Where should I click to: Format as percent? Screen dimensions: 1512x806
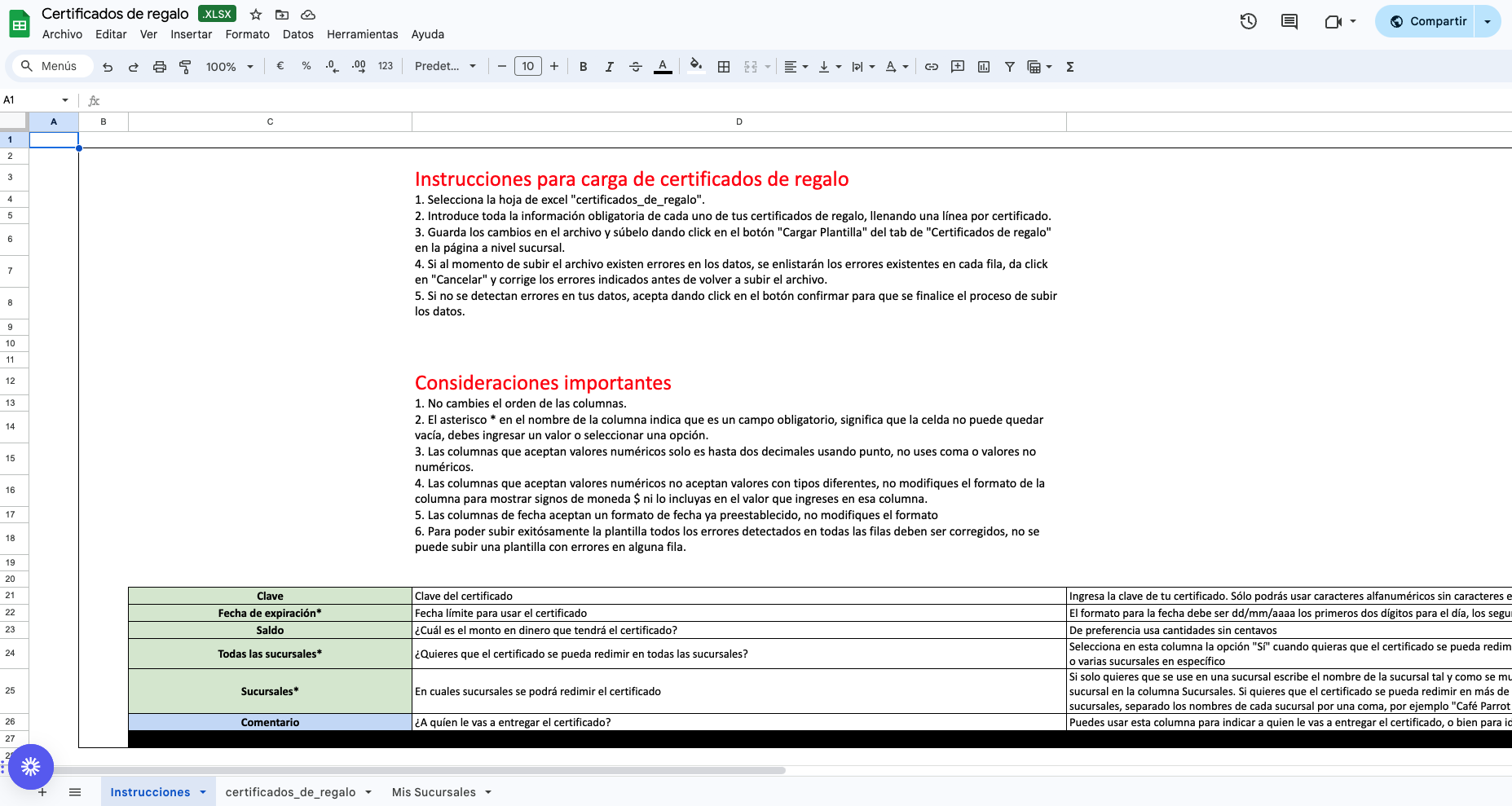point(306,66)
